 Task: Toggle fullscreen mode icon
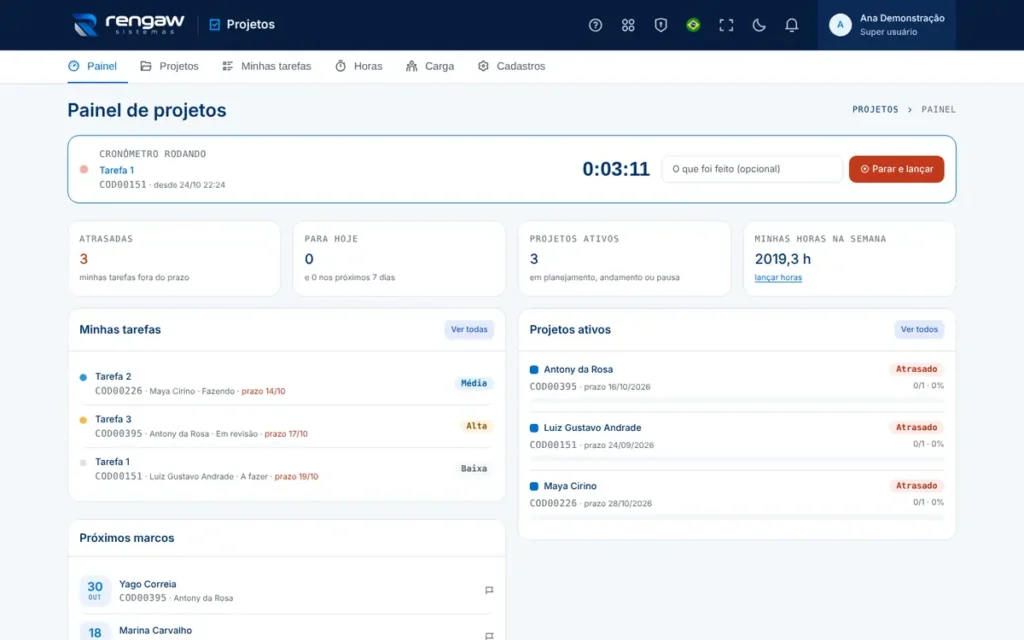[x=726, y=25]
